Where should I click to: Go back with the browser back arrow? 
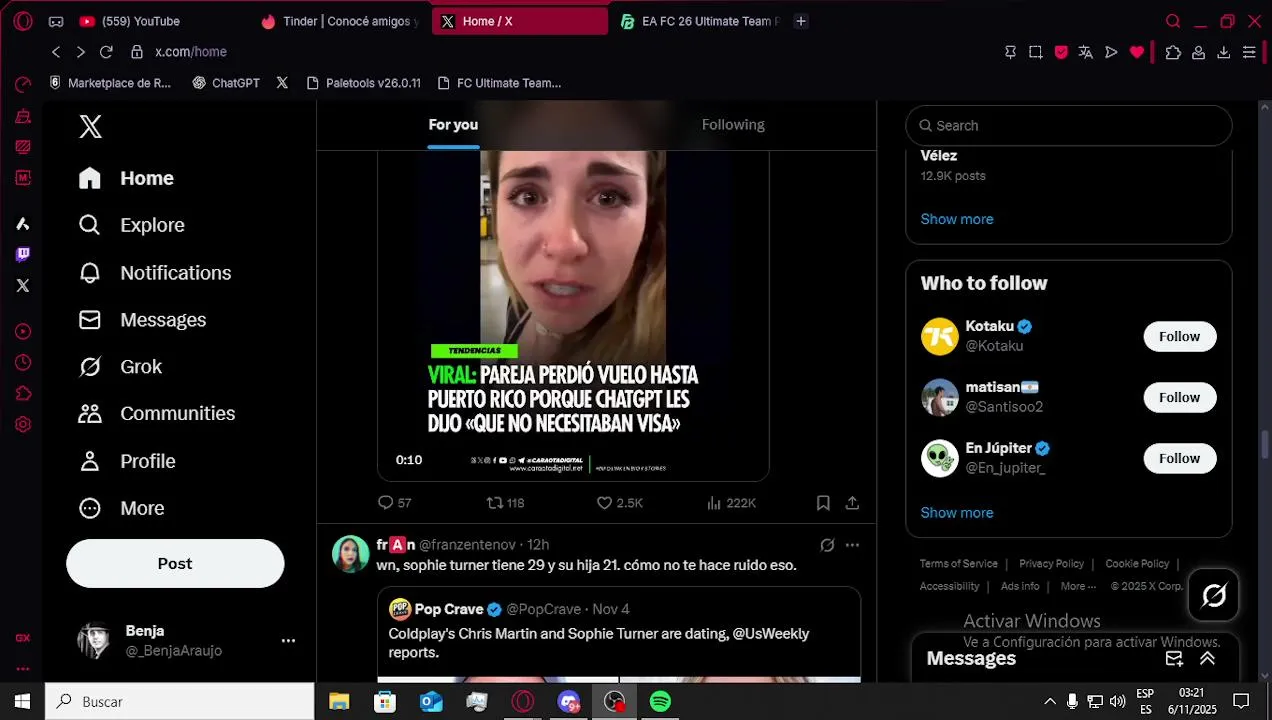(x=56, y=52)
